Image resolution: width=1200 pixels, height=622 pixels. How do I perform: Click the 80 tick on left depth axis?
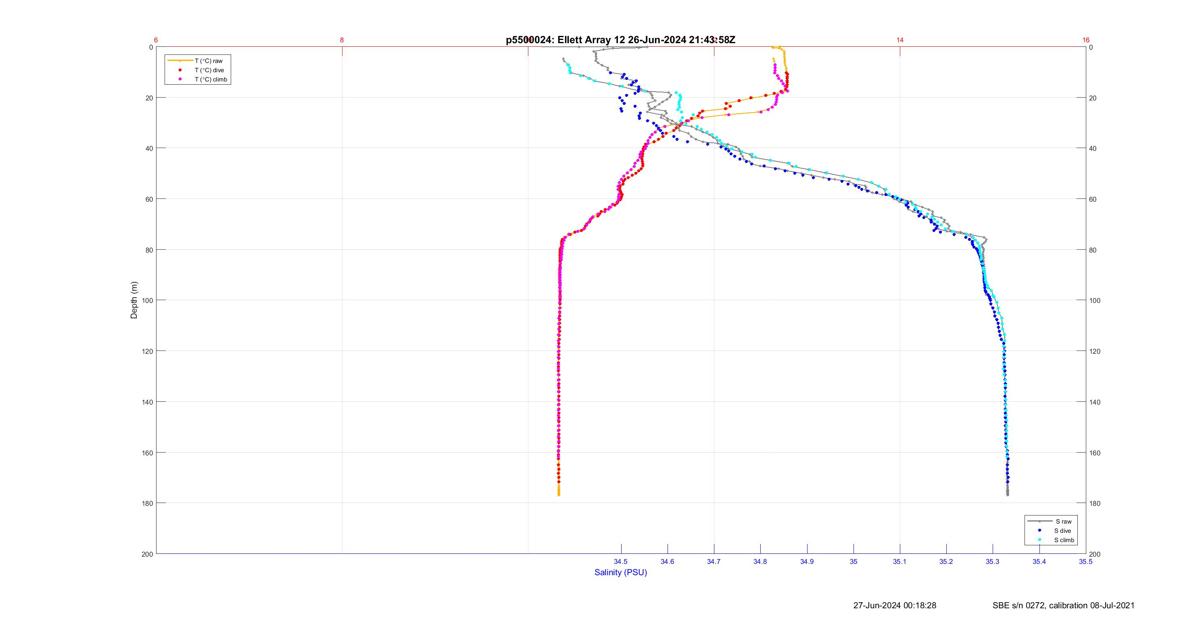[x=148, y=250]
